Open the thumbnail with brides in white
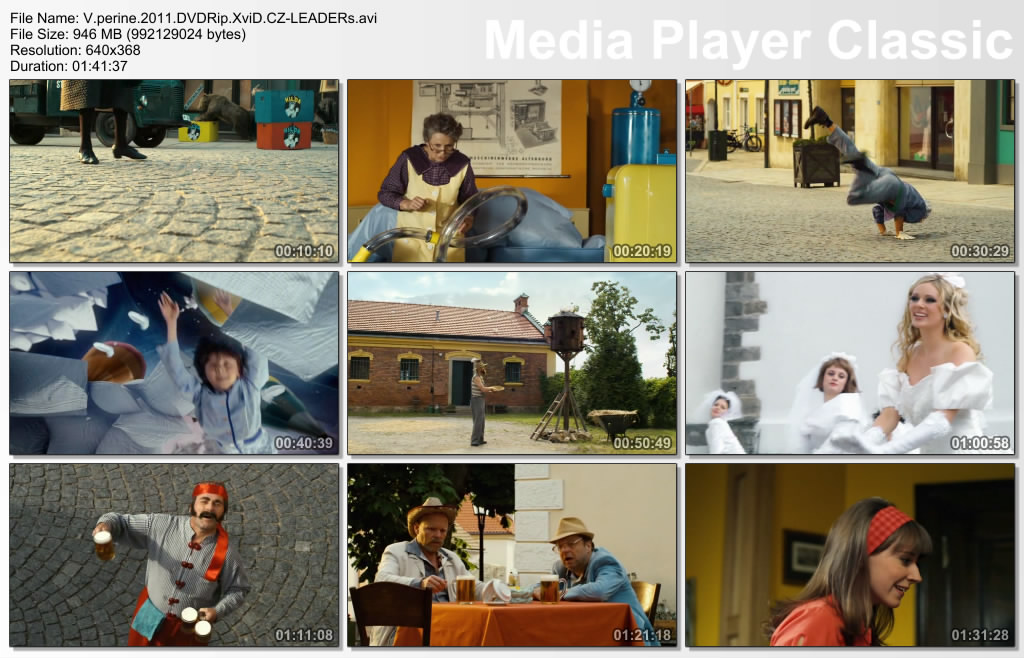 tap(849, 363)
